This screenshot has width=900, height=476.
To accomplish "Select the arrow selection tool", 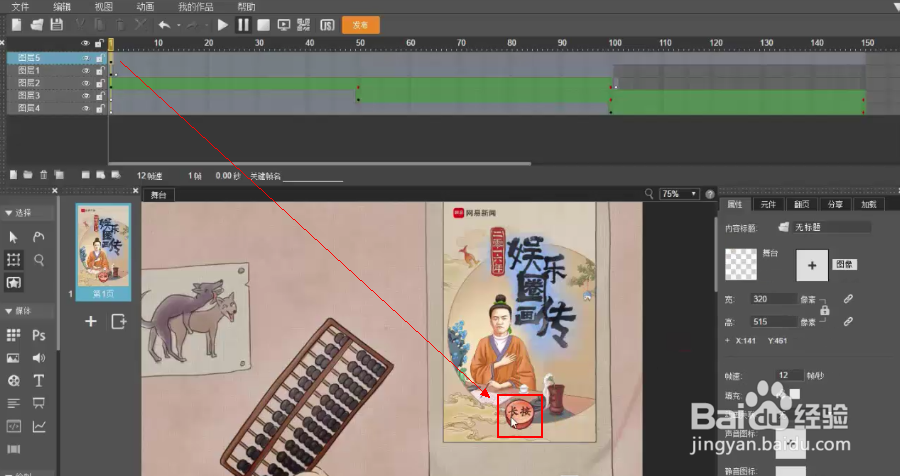I will click(x=14, y=237).
